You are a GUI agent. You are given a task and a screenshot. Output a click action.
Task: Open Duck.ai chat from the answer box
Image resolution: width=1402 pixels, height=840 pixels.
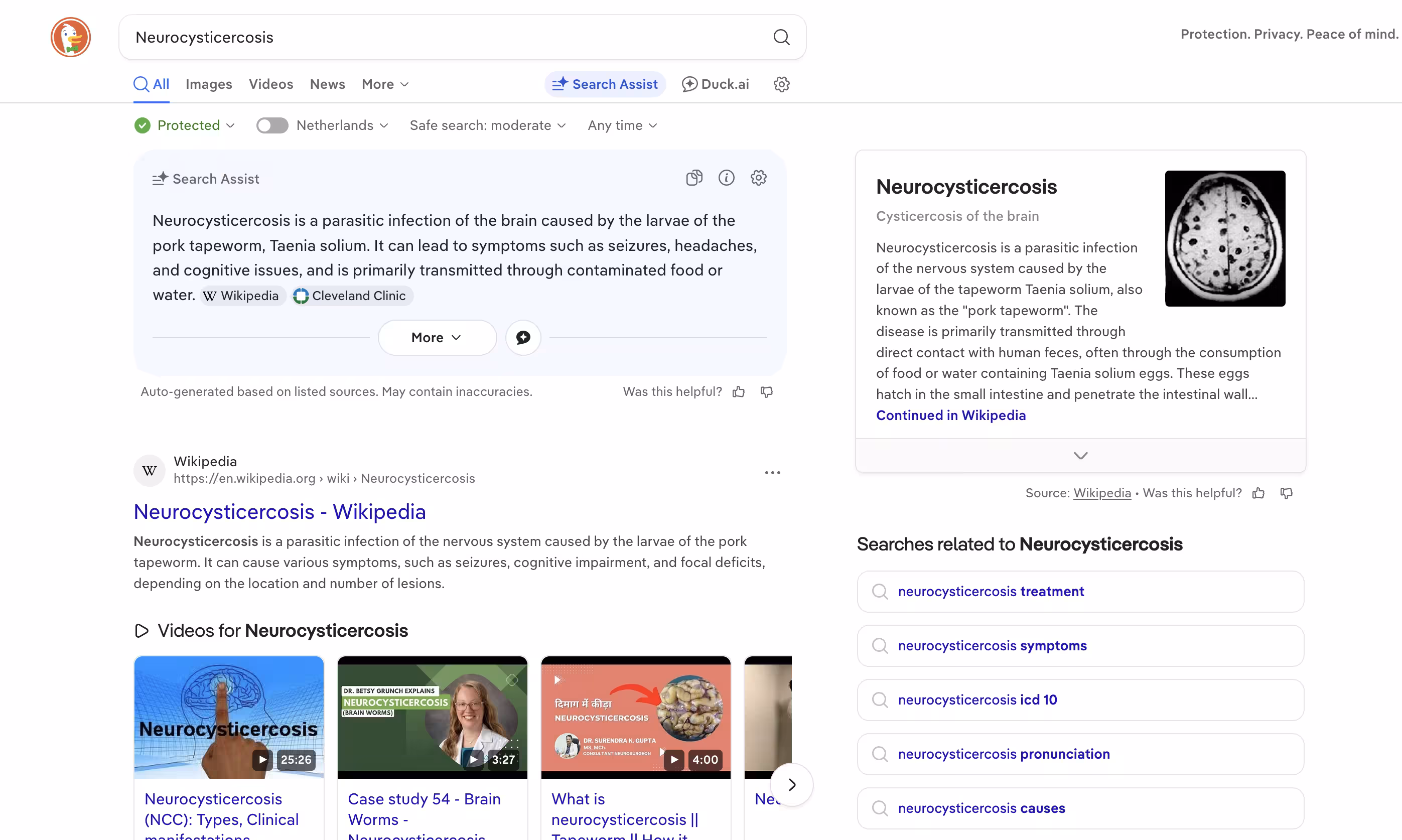523,337
